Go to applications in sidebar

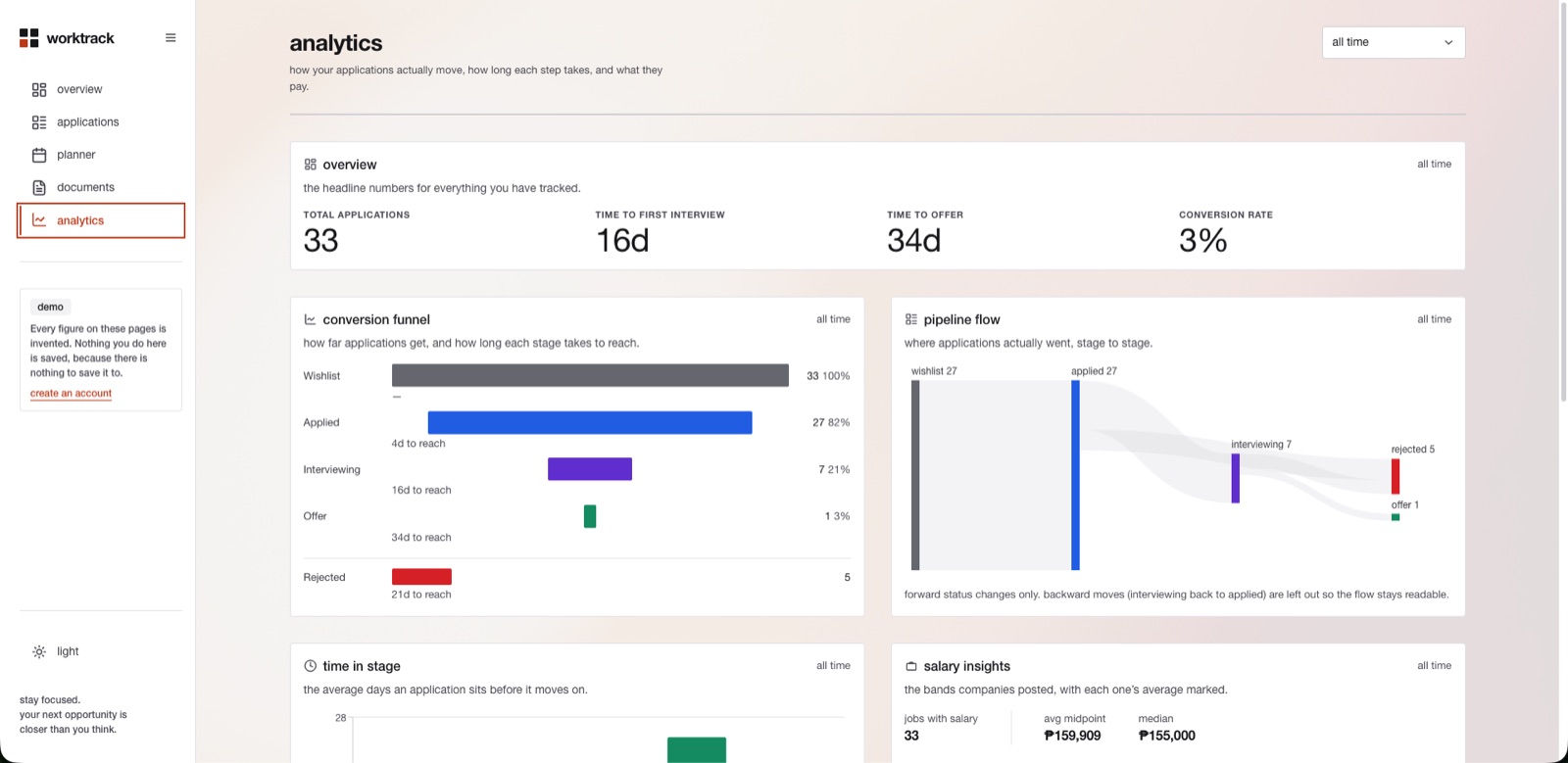coord(101,122)
